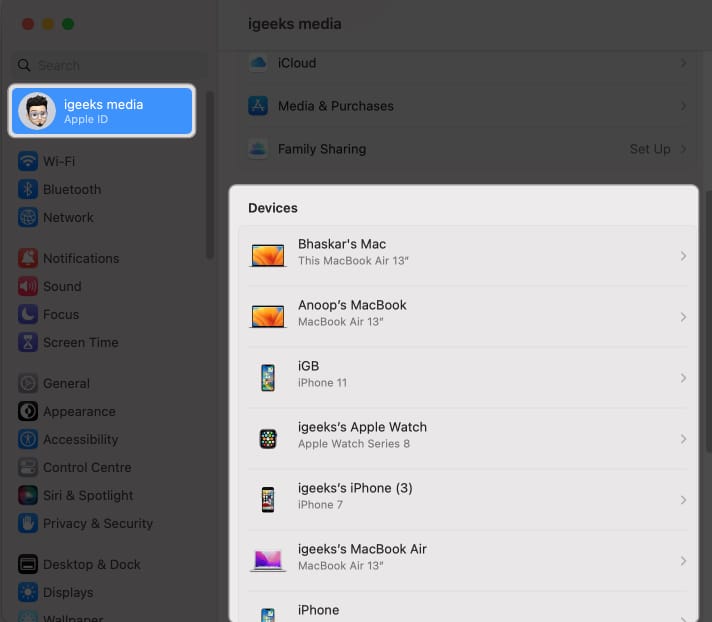Select the Focus moon icon
712x622 pixels.
pyautogui.click(x=28, y=315)
